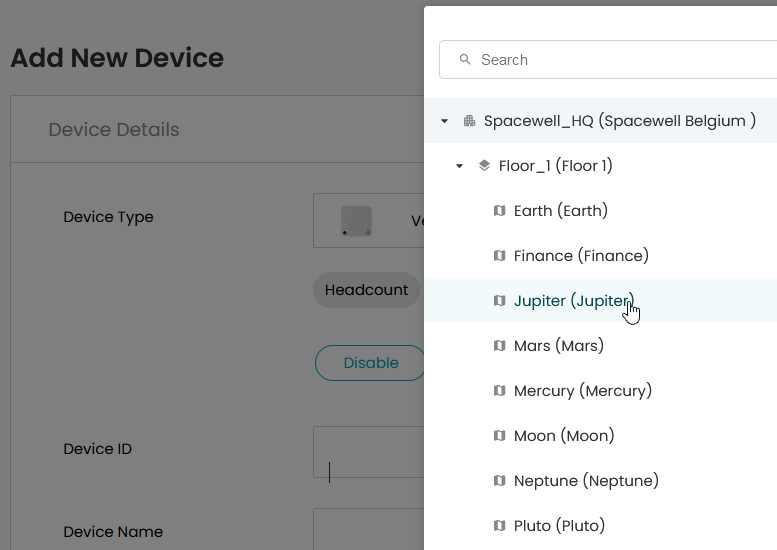This screenshot has width=777, height=550.
Task: Click the Jupiter room map icon
Action: pyautogui.click(x=500, y=301)
